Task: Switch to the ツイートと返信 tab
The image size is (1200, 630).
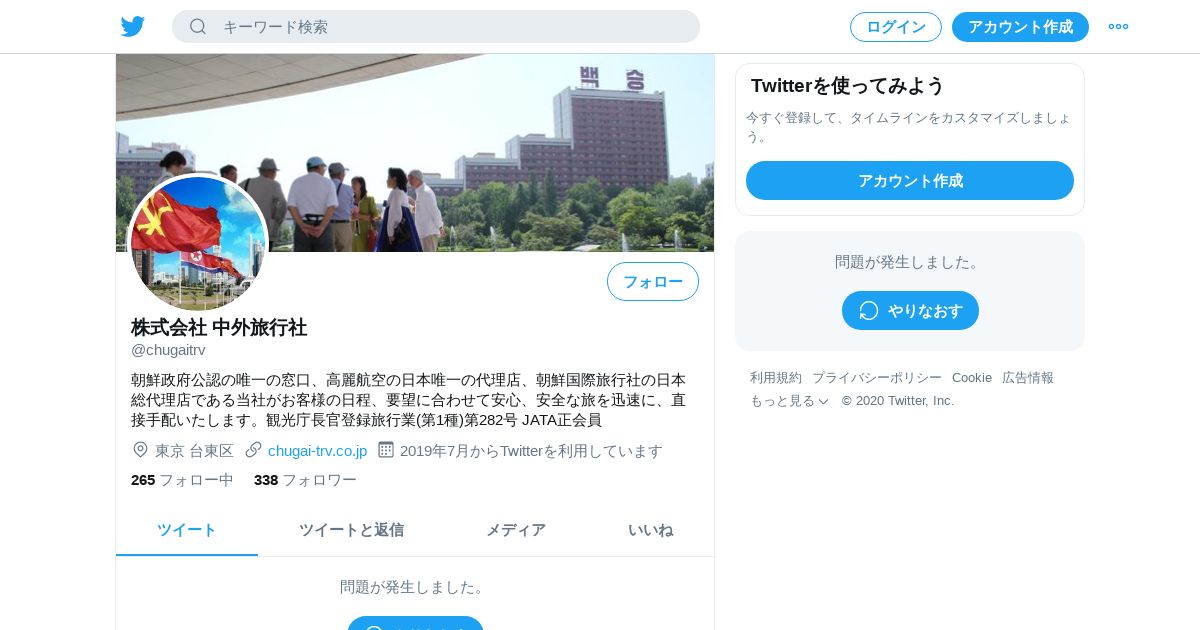Action: pos(351,530)
